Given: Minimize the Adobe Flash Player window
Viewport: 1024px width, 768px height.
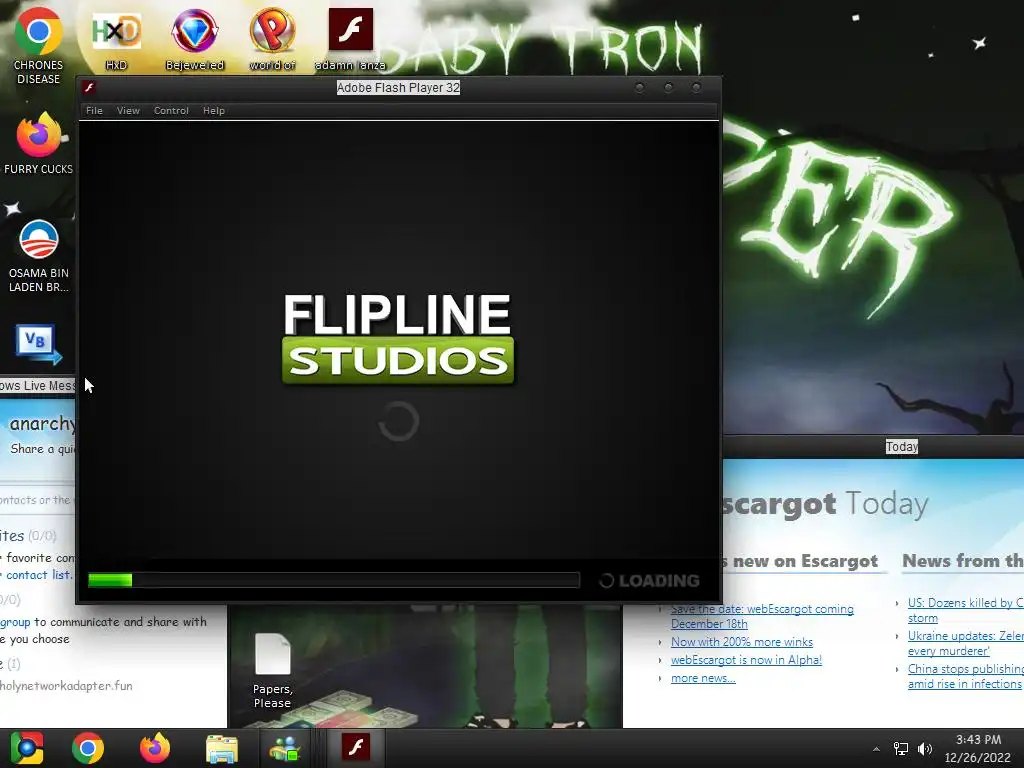Looking at the screenshot, I should [x=640, y=88].
